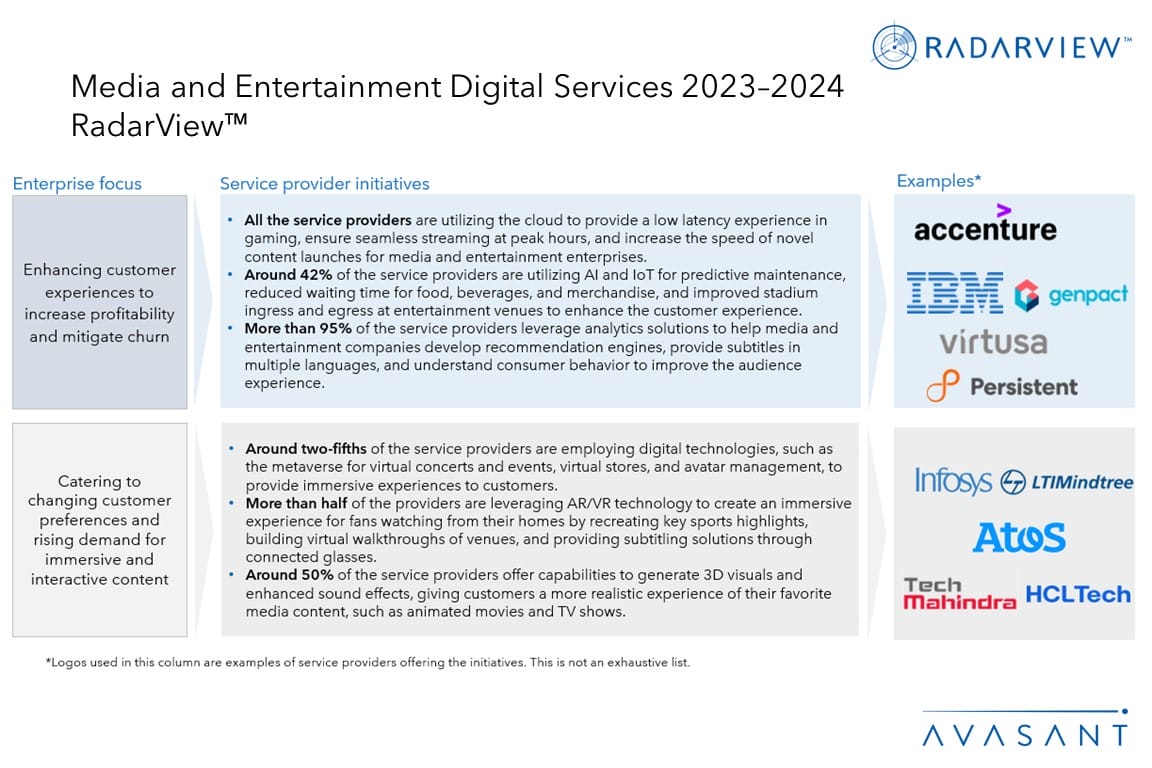1152x768 pixels.
Task: Click the LTIMindtree logo
Action: coord(1067,482)
